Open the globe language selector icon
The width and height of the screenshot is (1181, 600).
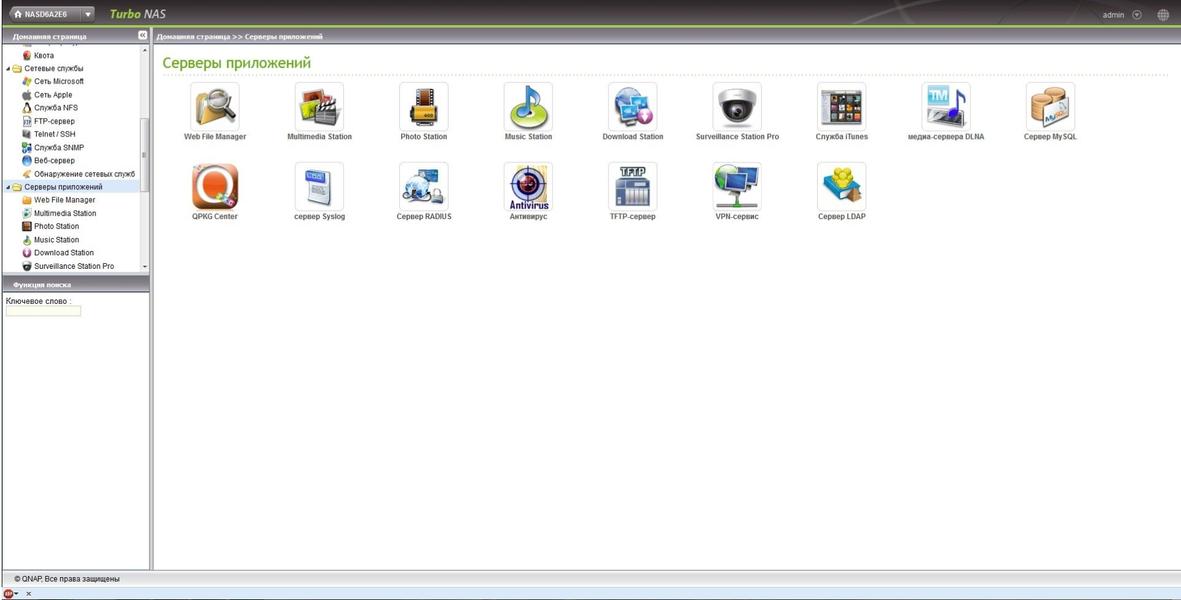1163,15
